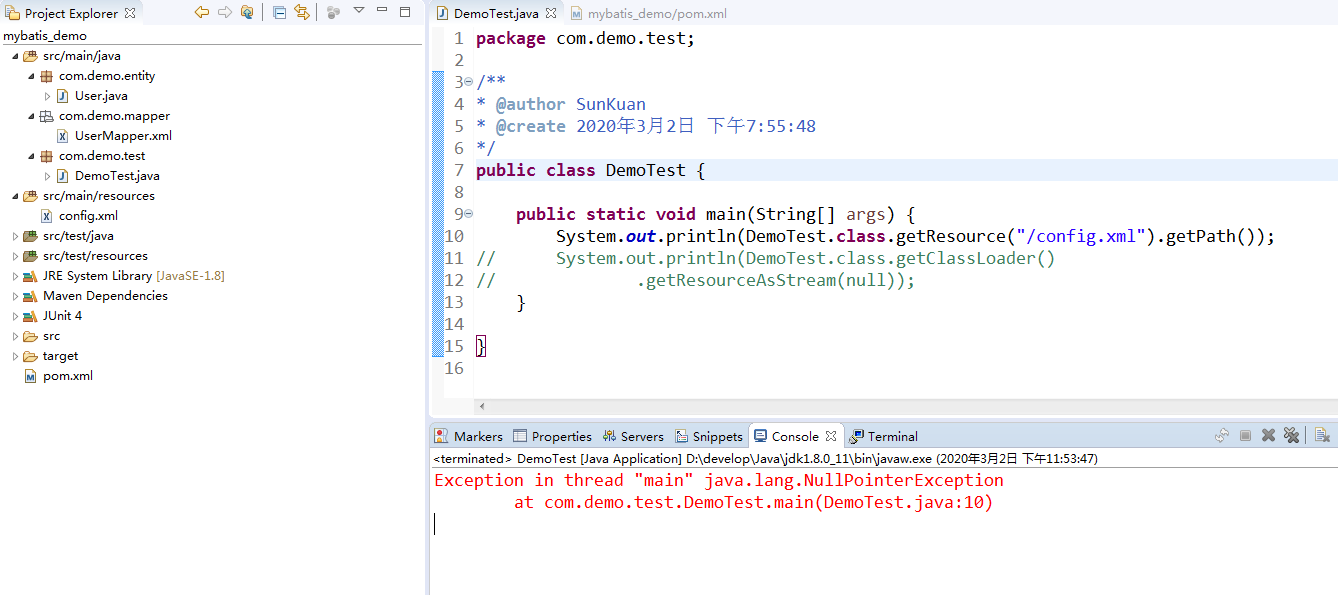This screenshot has width=1338, height=595.
Task: Click the Back arrow in Project Explorer toolbar
Action: pyautogui.click(x=201, y=13)
